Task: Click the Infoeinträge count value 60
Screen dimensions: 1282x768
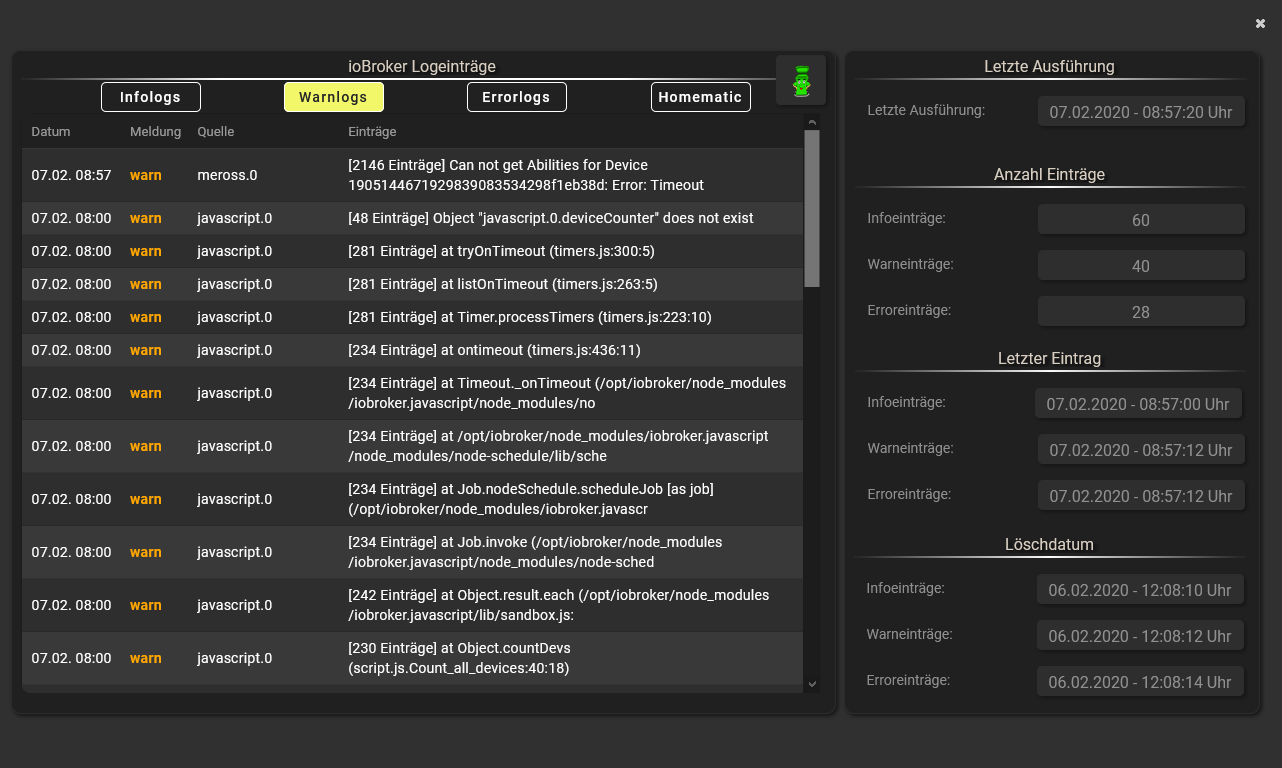Action: (x=1141, y=220)
